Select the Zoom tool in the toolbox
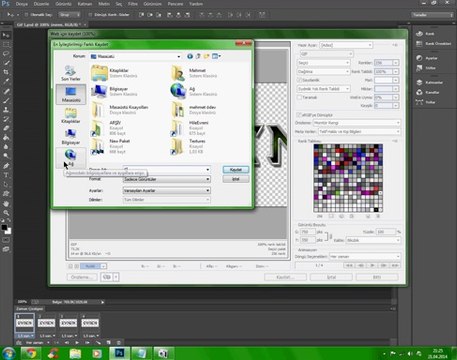The height and width of the screenshot is (360, 457). [6, 213]
